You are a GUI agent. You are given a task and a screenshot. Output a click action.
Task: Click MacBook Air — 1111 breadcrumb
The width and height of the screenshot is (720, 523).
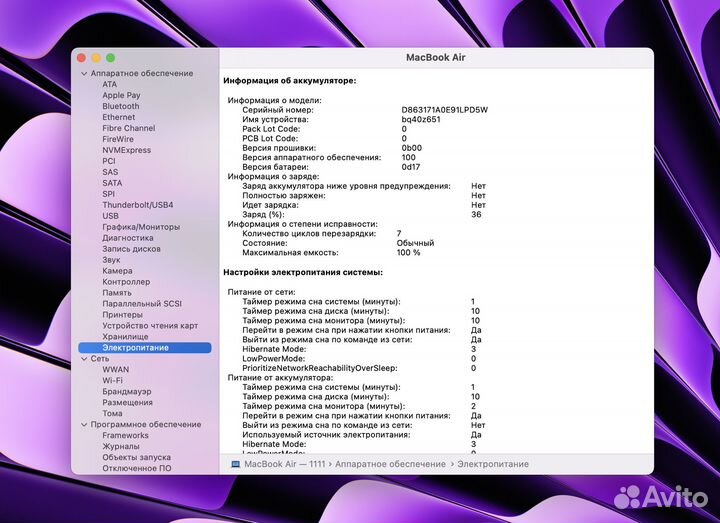[285, 464]
